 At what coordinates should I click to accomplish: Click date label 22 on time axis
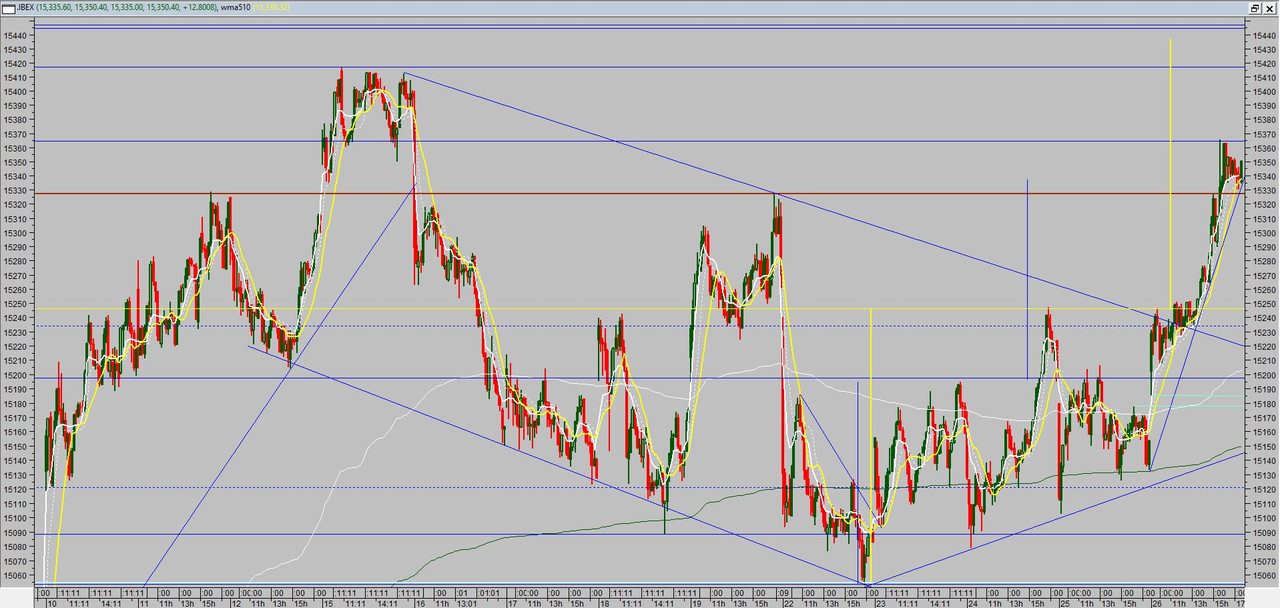[x=789, y=604]
